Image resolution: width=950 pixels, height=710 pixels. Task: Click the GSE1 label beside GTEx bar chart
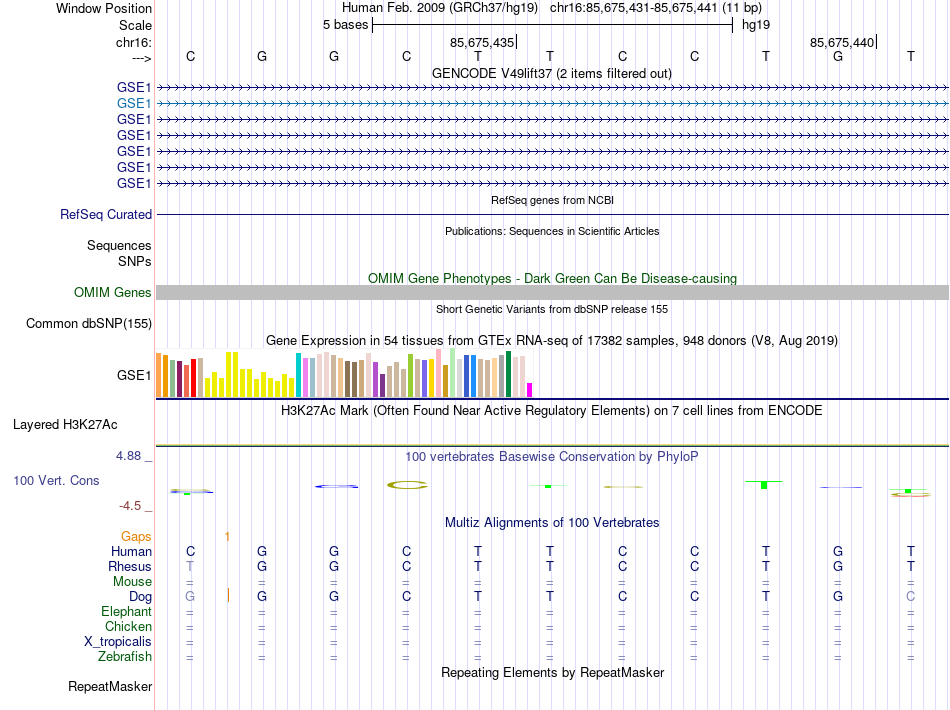tap(134, 376)
